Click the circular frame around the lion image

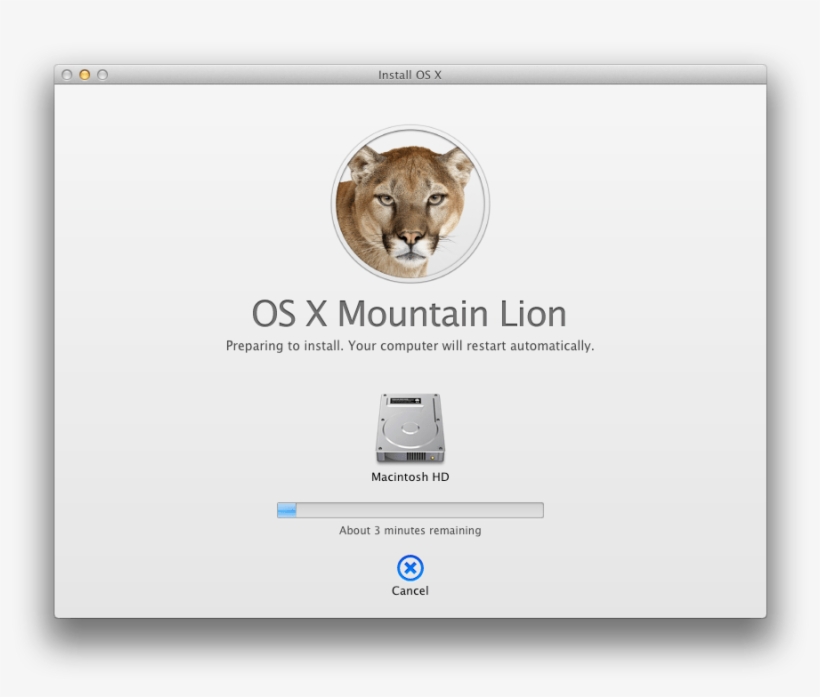(410, 130)
